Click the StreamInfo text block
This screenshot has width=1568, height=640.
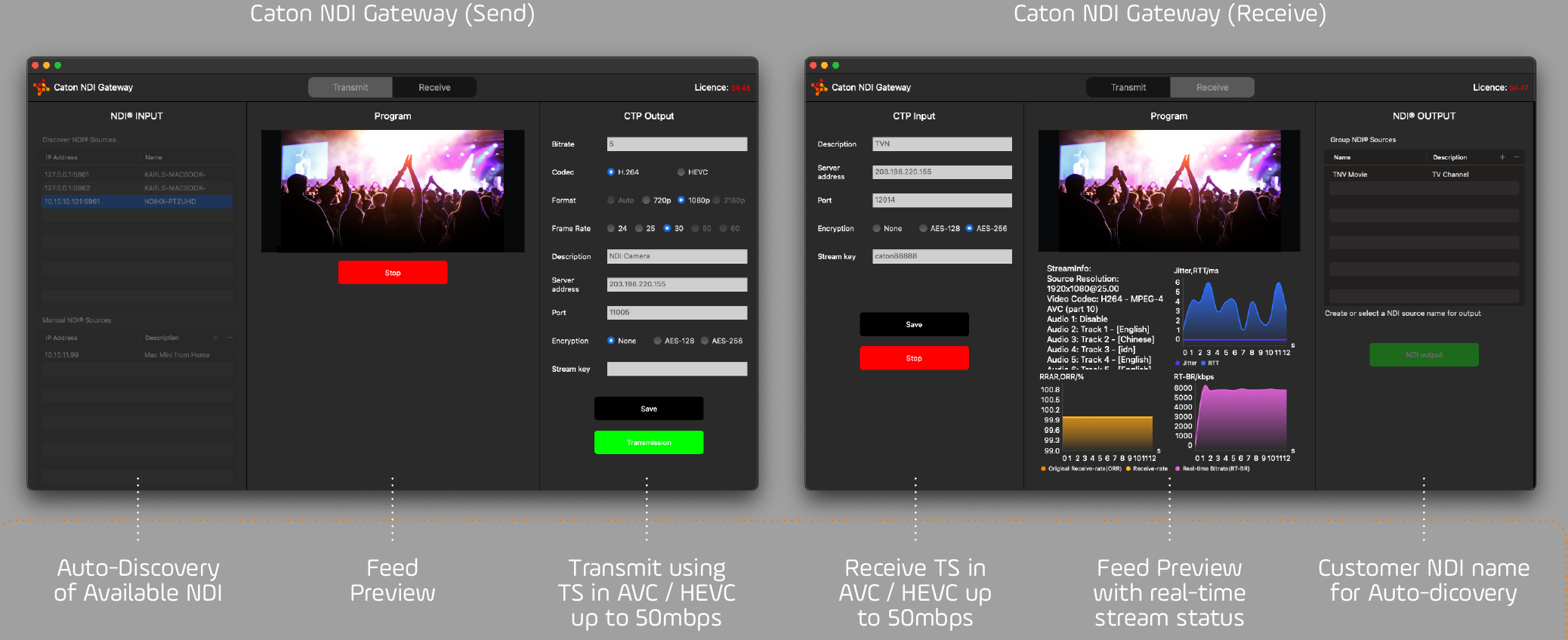click(x=1104, y=317)
